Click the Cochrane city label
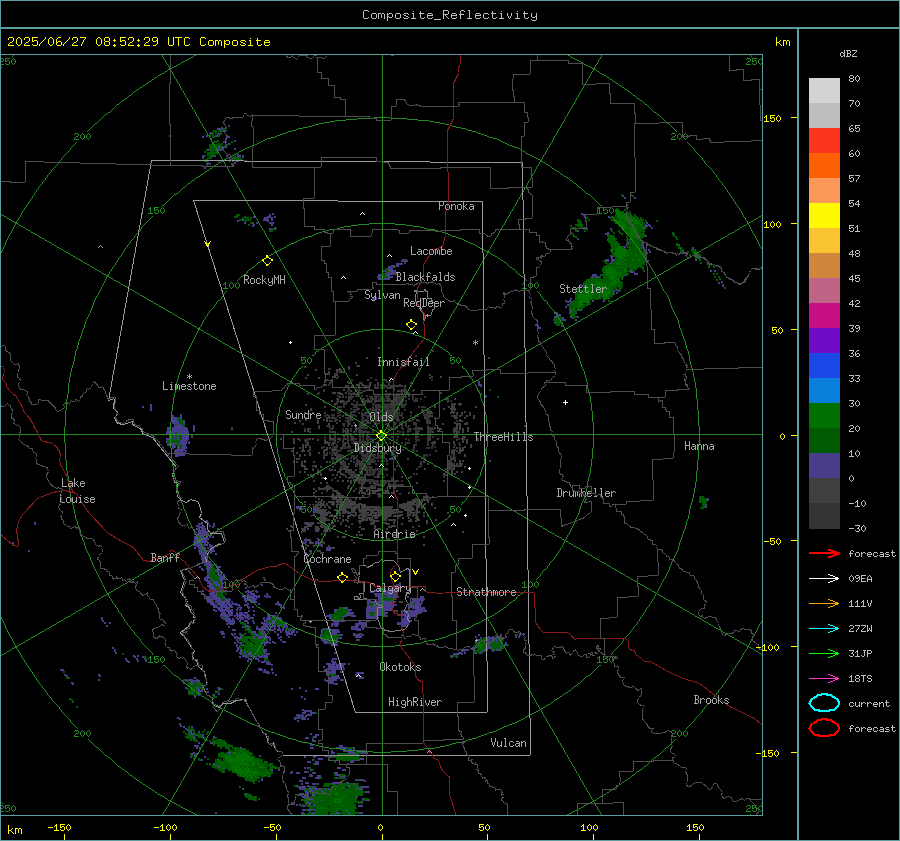 (327, 559)
